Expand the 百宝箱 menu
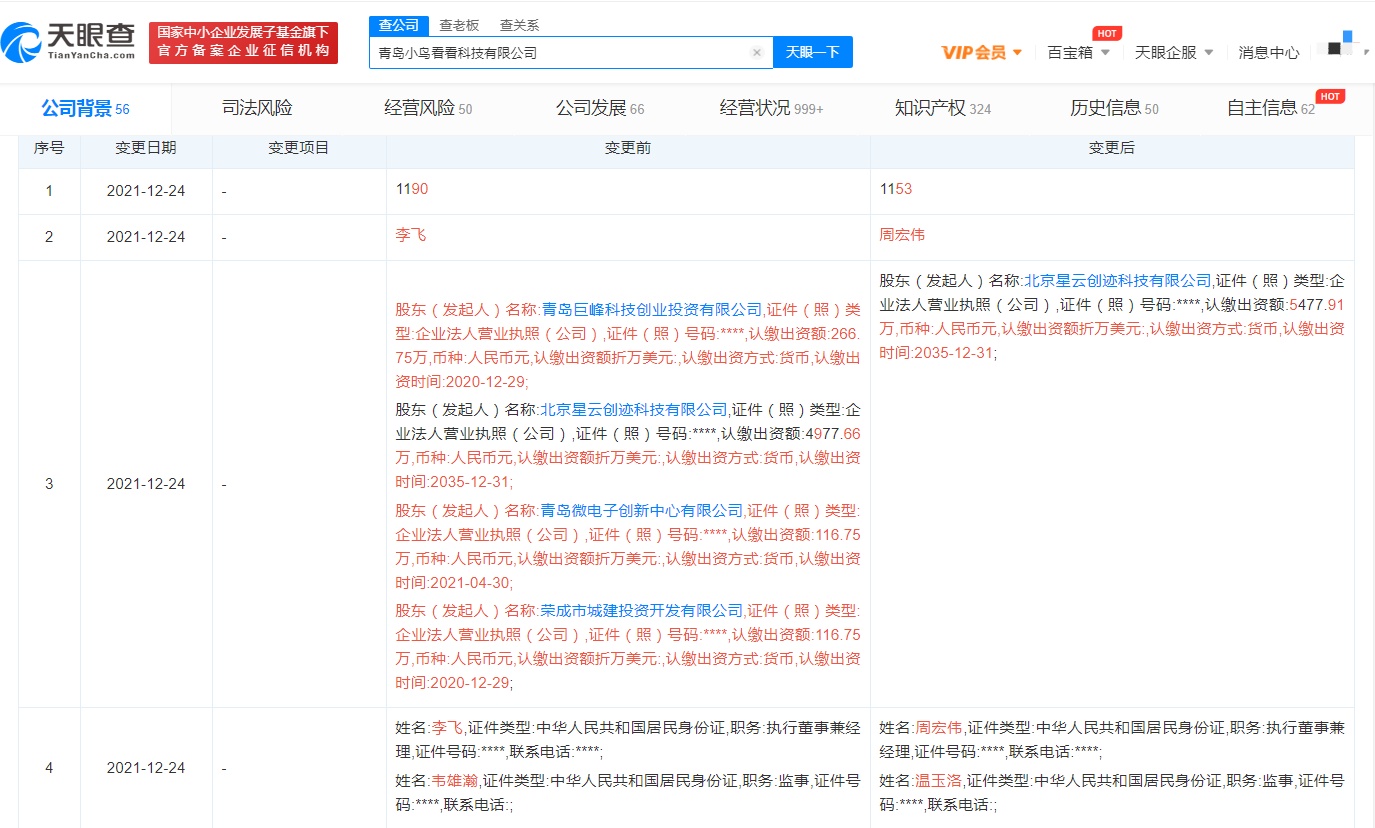Screen dimensions: 1375x828 click(1078, 52)
